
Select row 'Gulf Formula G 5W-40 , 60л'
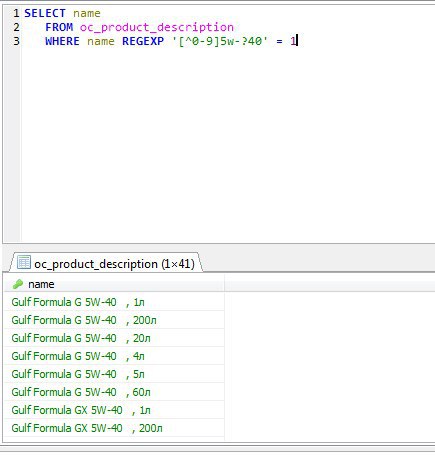(x=114, y=392)
